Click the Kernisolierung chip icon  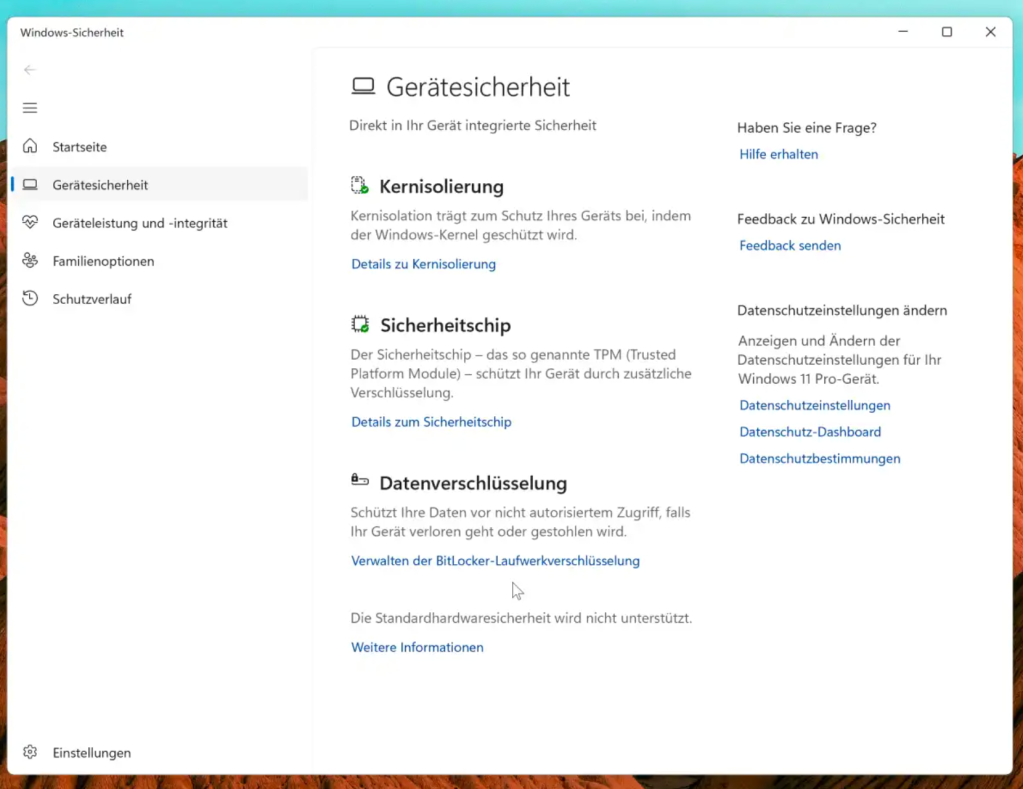tap(360, 186)
